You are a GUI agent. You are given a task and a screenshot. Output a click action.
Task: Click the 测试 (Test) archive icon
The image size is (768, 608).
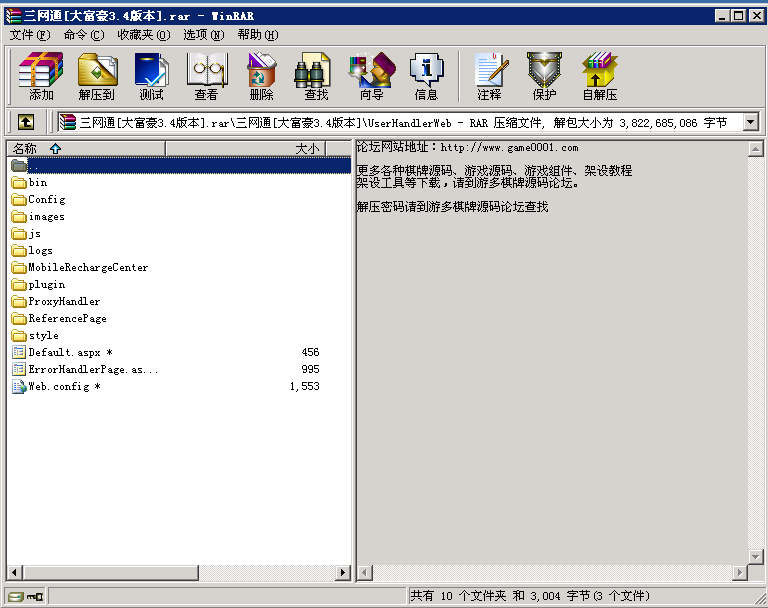pyautogui.click(x=151, y=76)
